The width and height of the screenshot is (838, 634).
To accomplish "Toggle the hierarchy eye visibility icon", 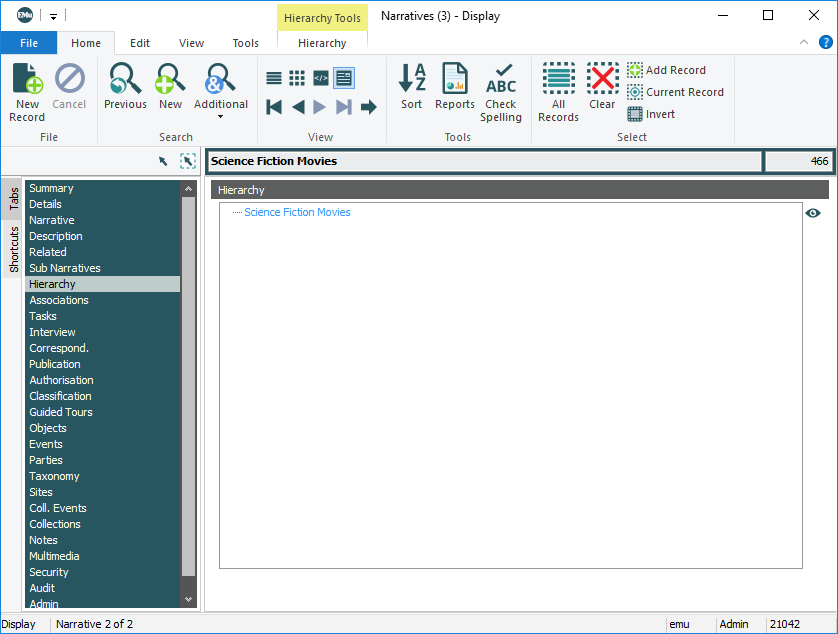I will (x=813, y=213).
